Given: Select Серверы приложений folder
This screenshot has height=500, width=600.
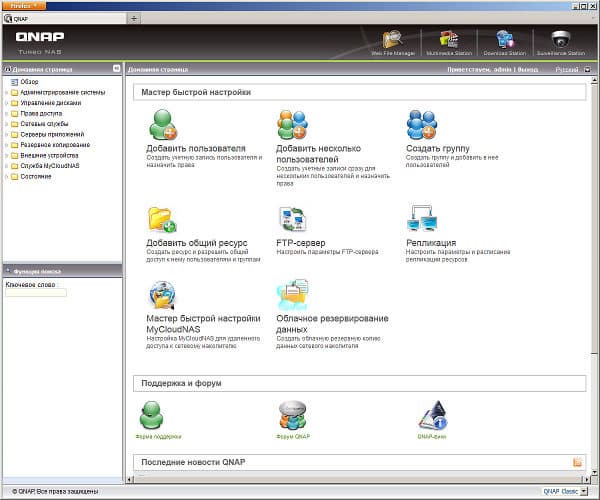Looking at the screenshot, I should coord(52,135).
